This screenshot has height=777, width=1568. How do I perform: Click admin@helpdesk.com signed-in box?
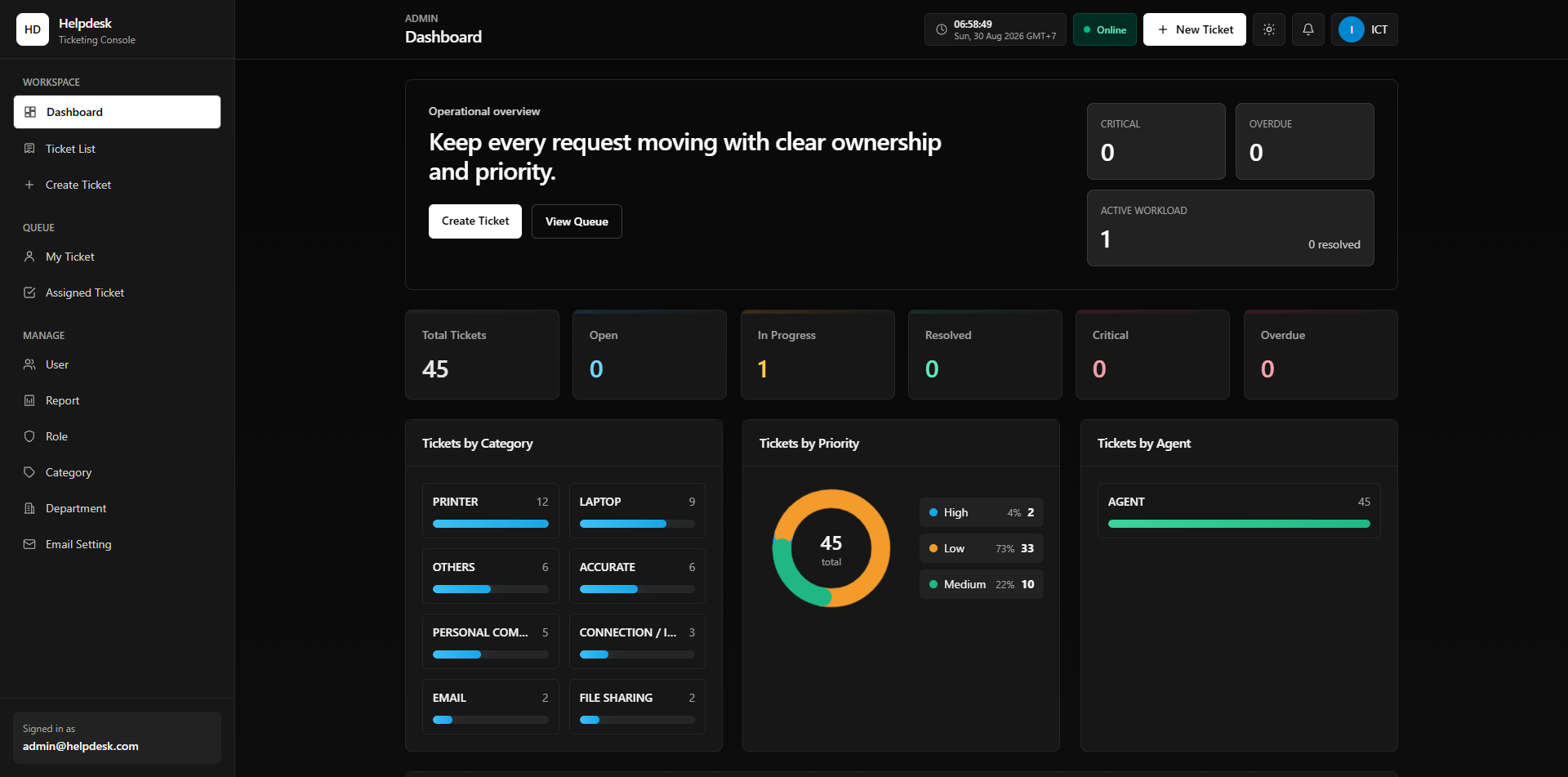coord(117,738)
